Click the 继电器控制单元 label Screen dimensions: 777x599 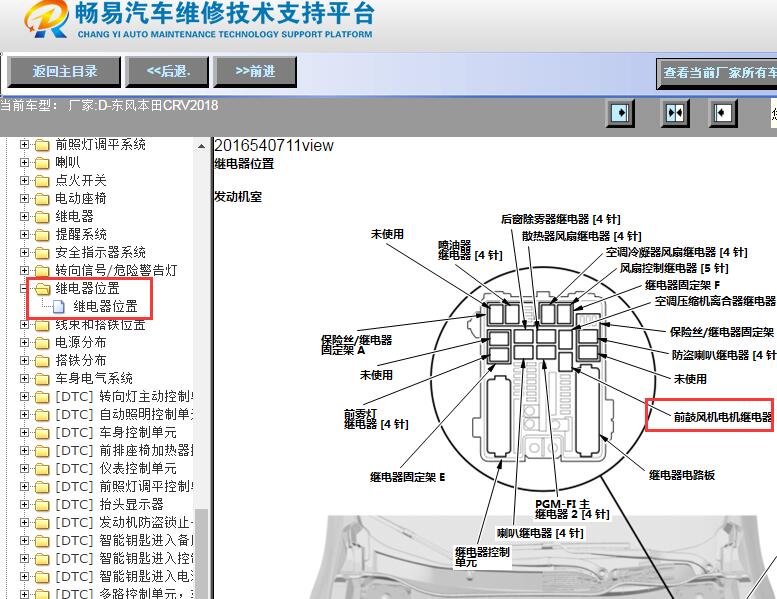(482, 557)
